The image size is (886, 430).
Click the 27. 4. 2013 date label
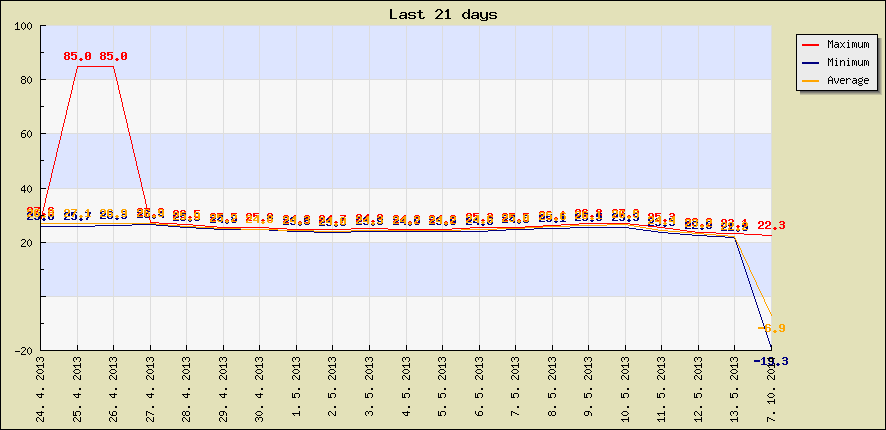(150, 390)
